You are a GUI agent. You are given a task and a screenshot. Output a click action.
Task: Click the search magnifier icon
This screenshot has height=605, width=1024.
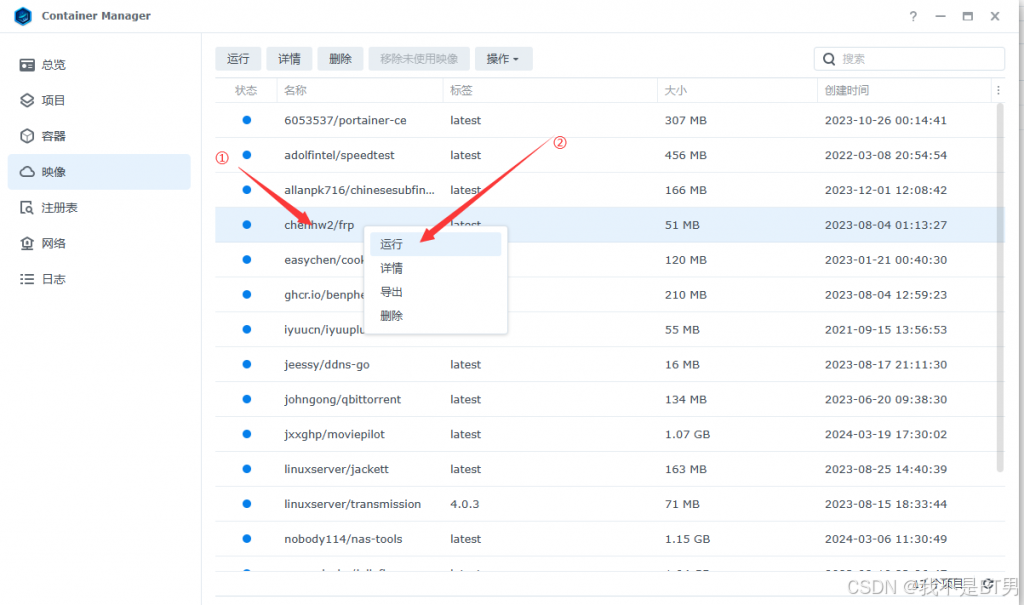(829, 59)
